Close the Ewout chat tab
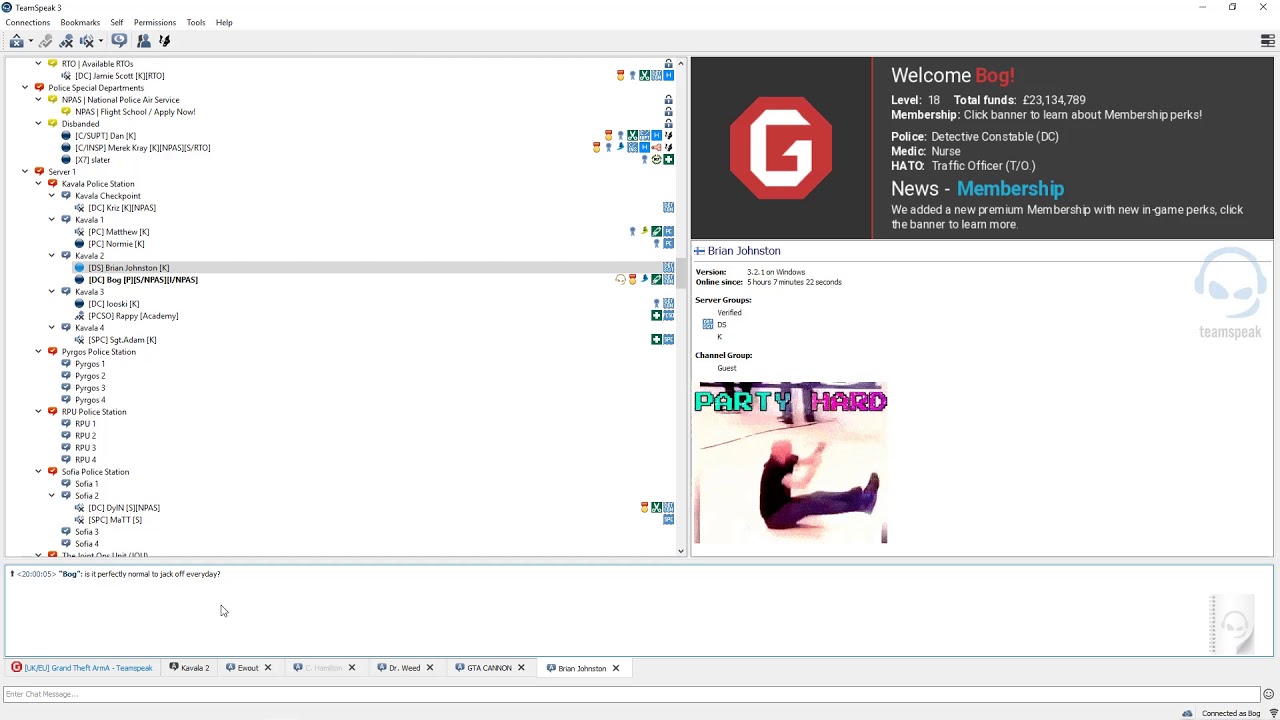Viewport: 1280px width, 720px height. tap(268, 668)
